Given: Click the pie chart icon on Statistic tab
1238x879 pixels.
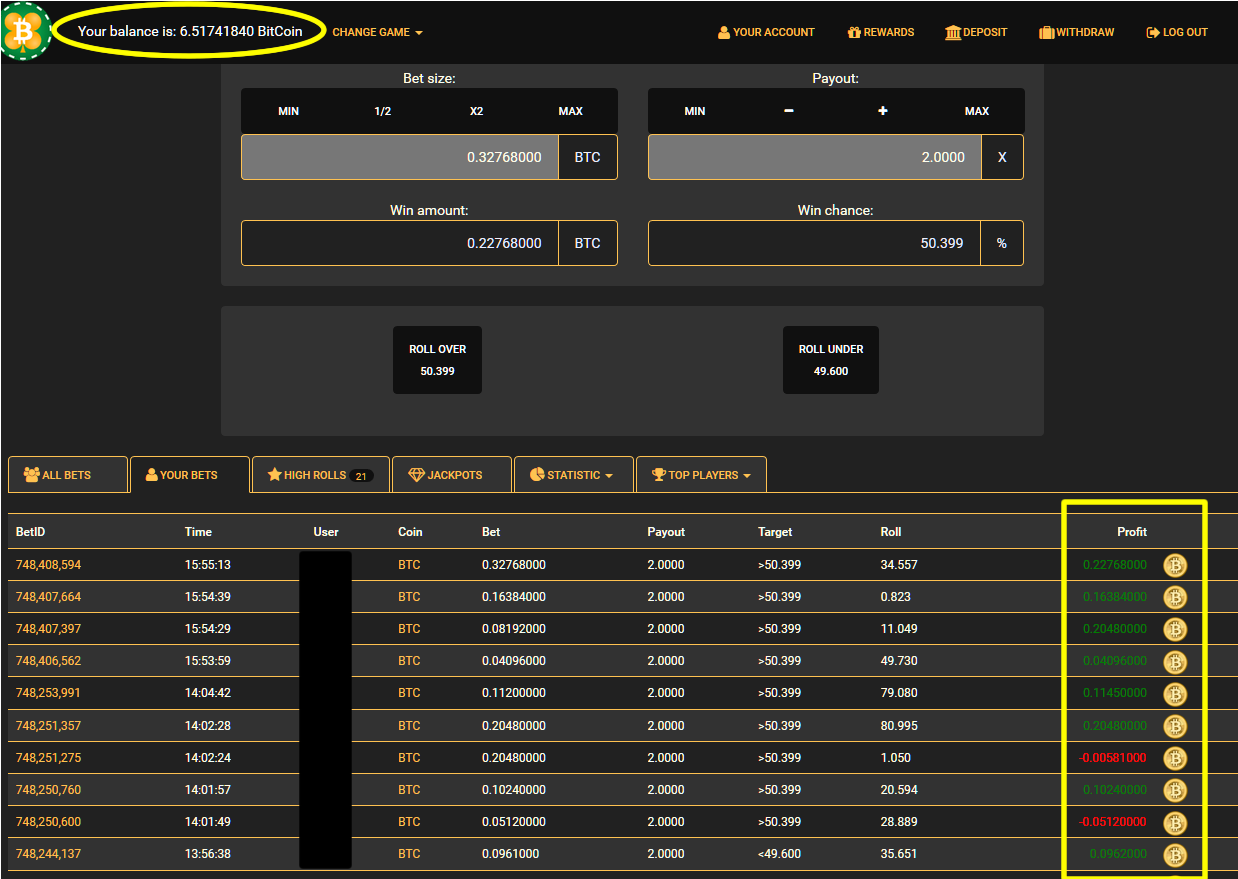Looking at the screenshot, I should coord(537,474).
